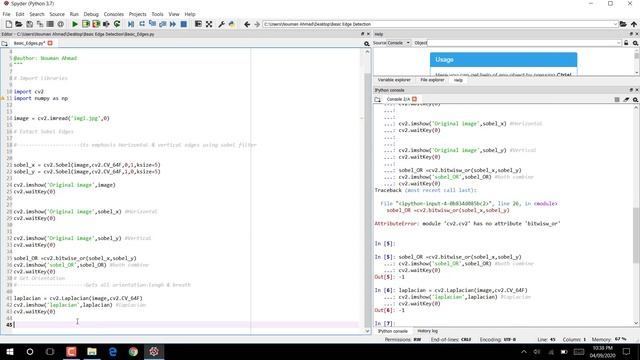
Task: Open the Source Console dropdown
Action: [x=398, y=43]
